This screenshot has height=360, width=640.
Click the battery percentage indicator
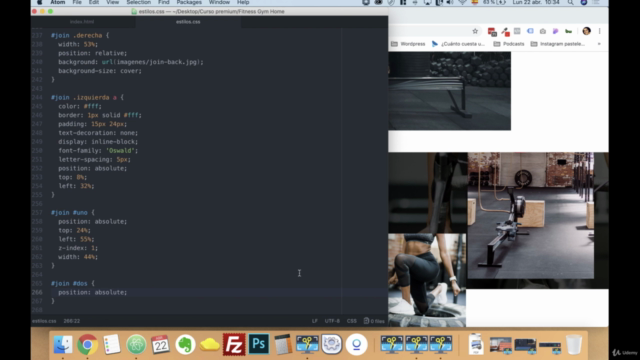pyautogui.click(x=494, y=2)
